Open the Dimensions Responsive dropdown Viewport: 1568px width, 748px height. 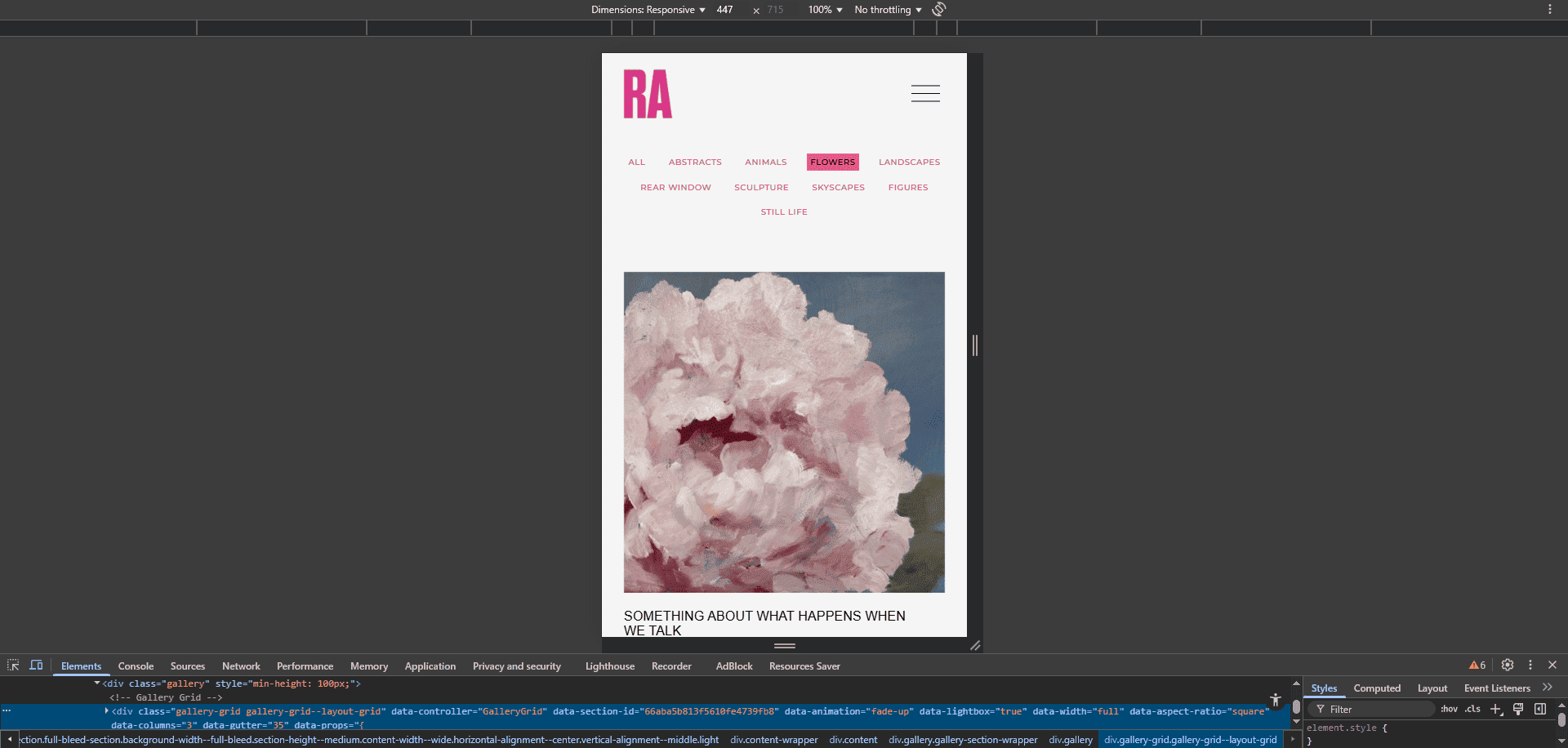click(648, 10)
